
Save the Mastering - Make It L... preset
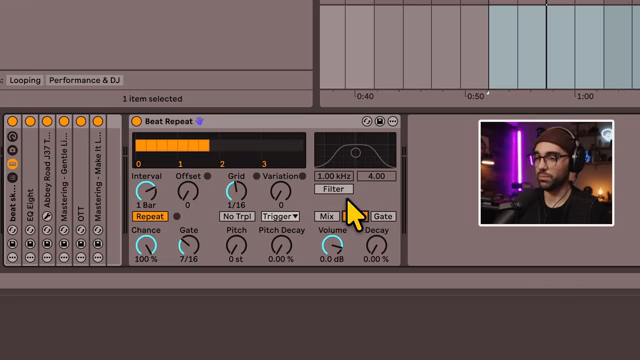click(x=98, y=244)
